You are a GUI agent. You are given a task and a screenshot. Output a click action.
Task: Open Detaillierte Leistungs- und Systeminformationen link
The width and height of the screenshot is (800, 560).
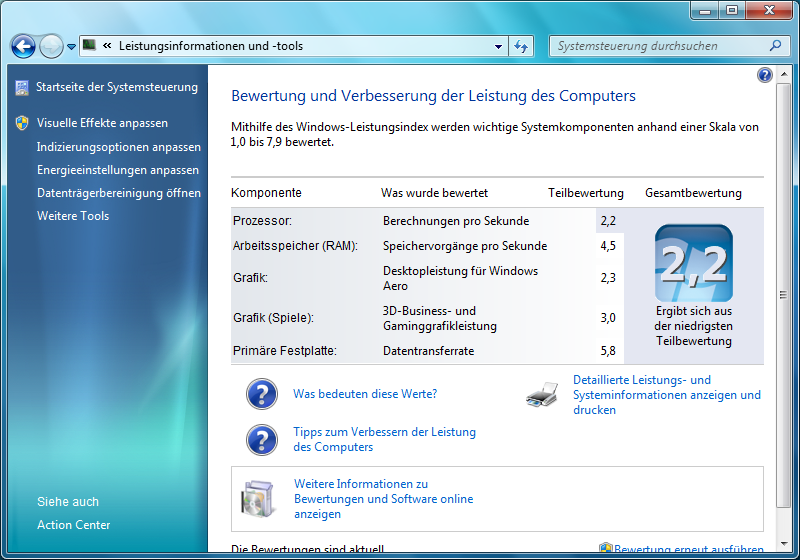coord(666,395)
